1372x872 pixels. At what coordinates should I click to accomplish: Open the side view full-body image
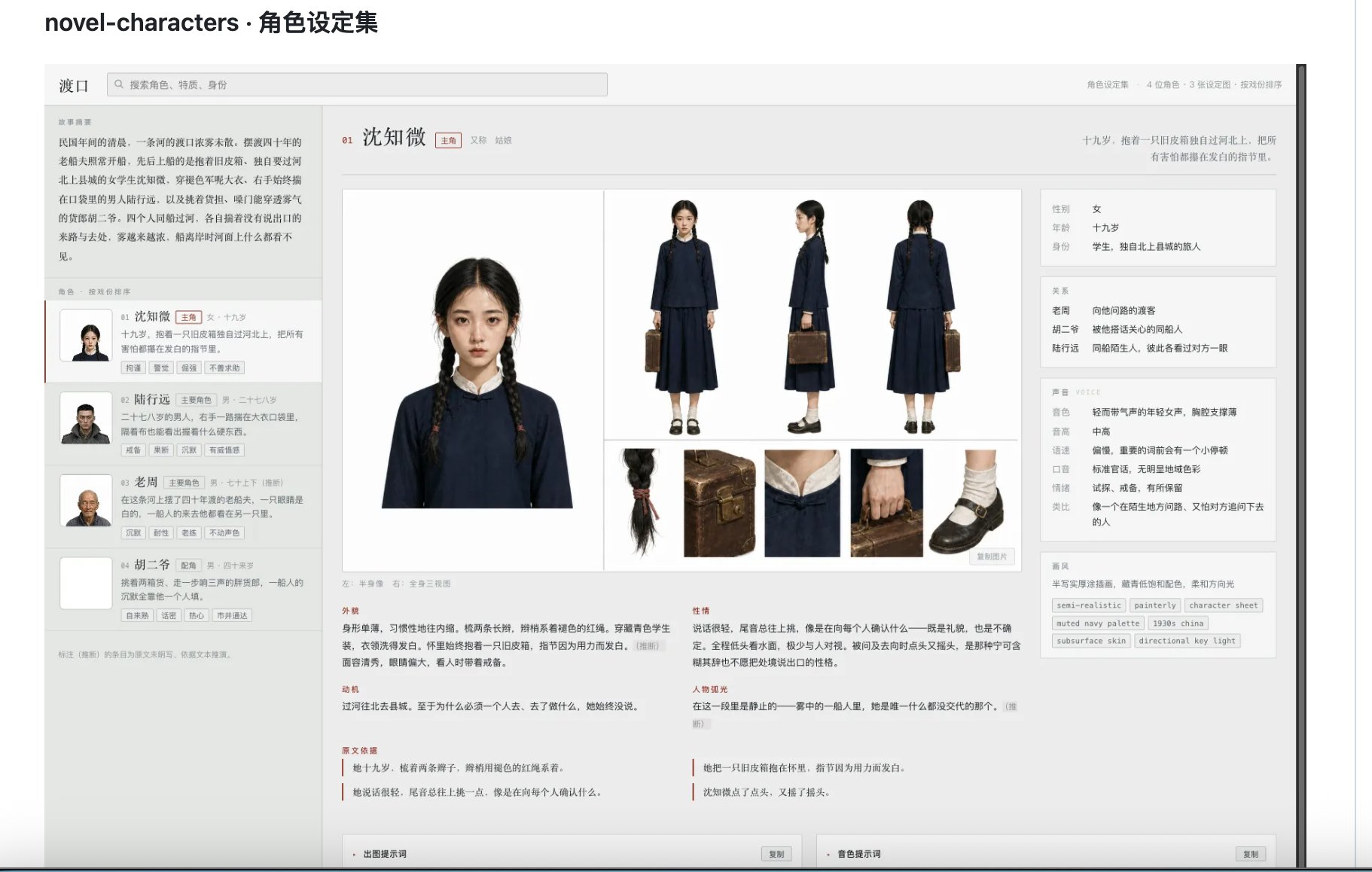[808, 316]
